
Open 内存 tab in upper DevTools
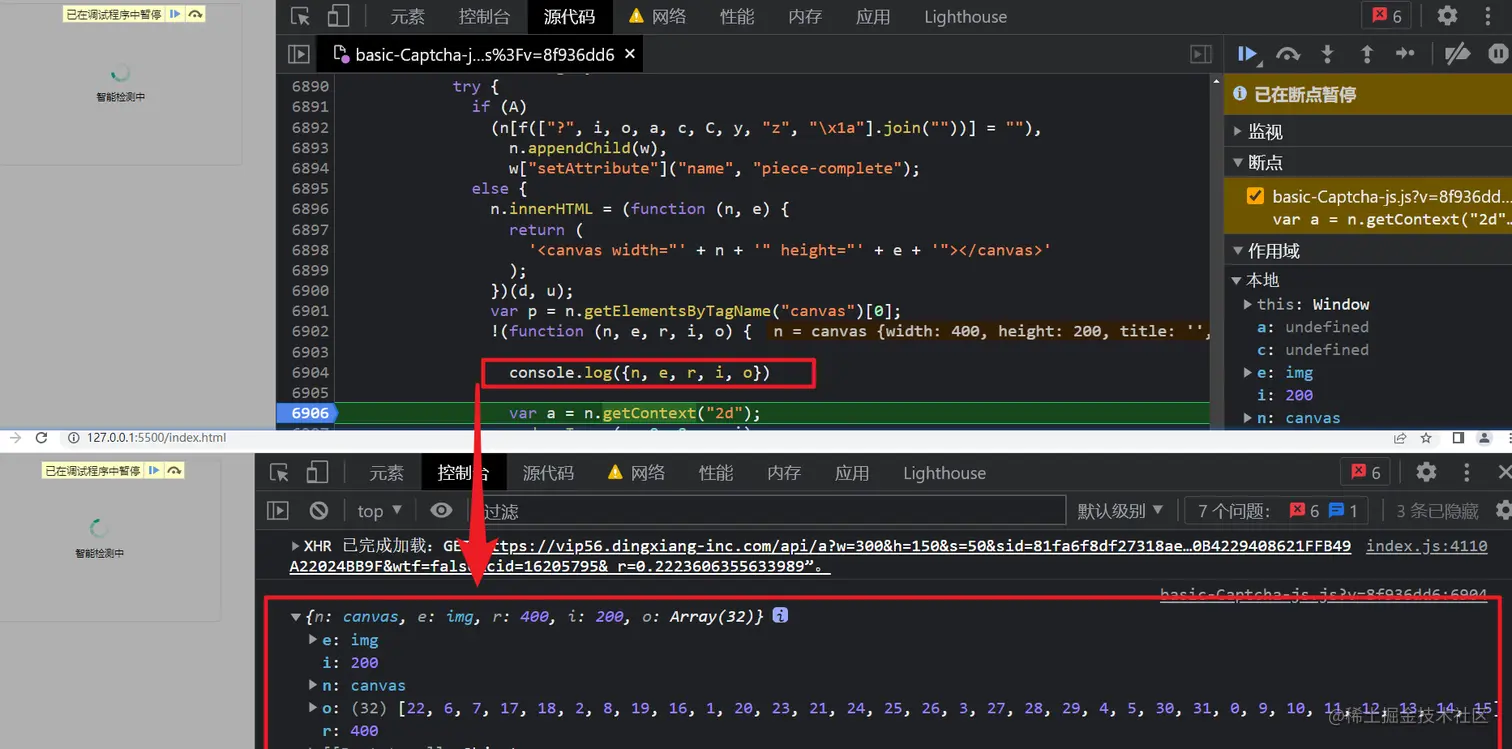(805, 17)
